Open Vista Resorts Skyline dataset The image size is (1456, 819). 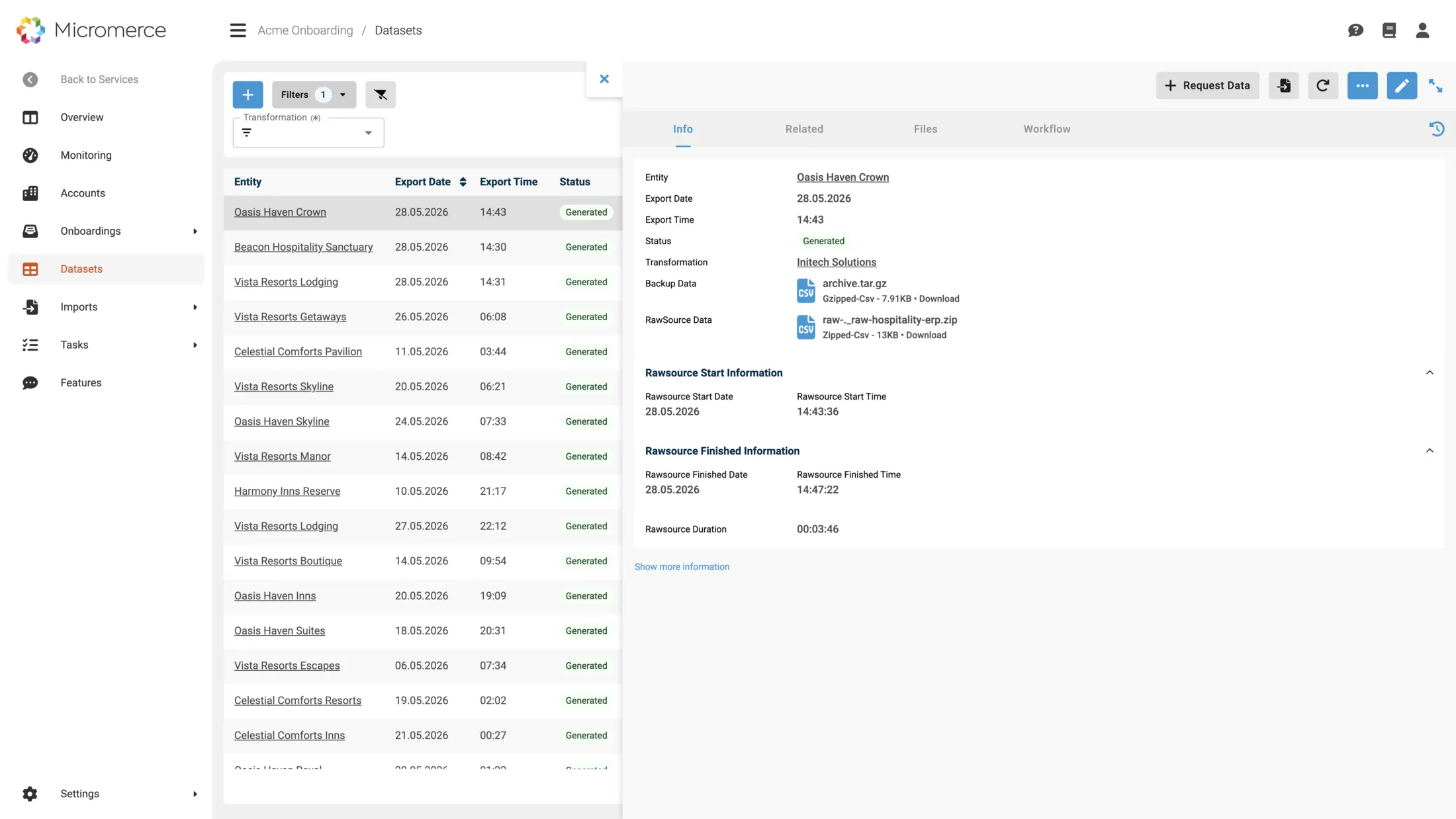283,387
